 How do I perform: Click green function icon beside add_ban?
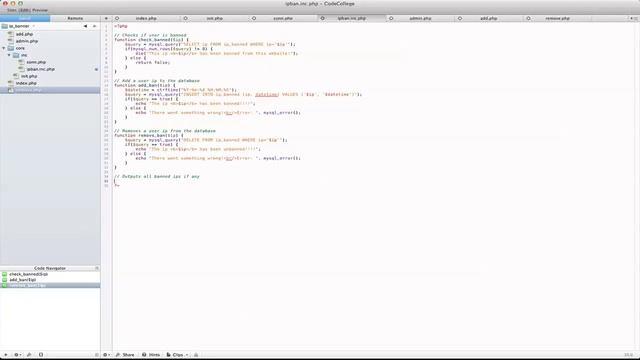(4, 280)
